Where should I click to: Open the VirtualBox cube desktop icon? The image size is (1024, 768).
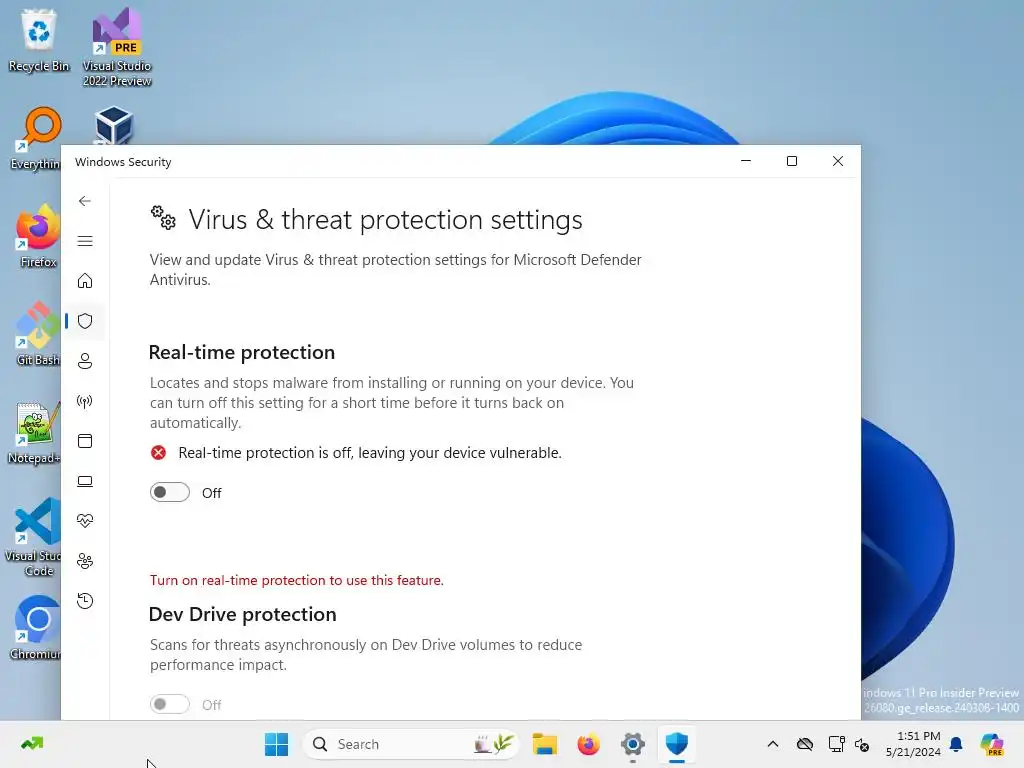click(x=114, y=125)
